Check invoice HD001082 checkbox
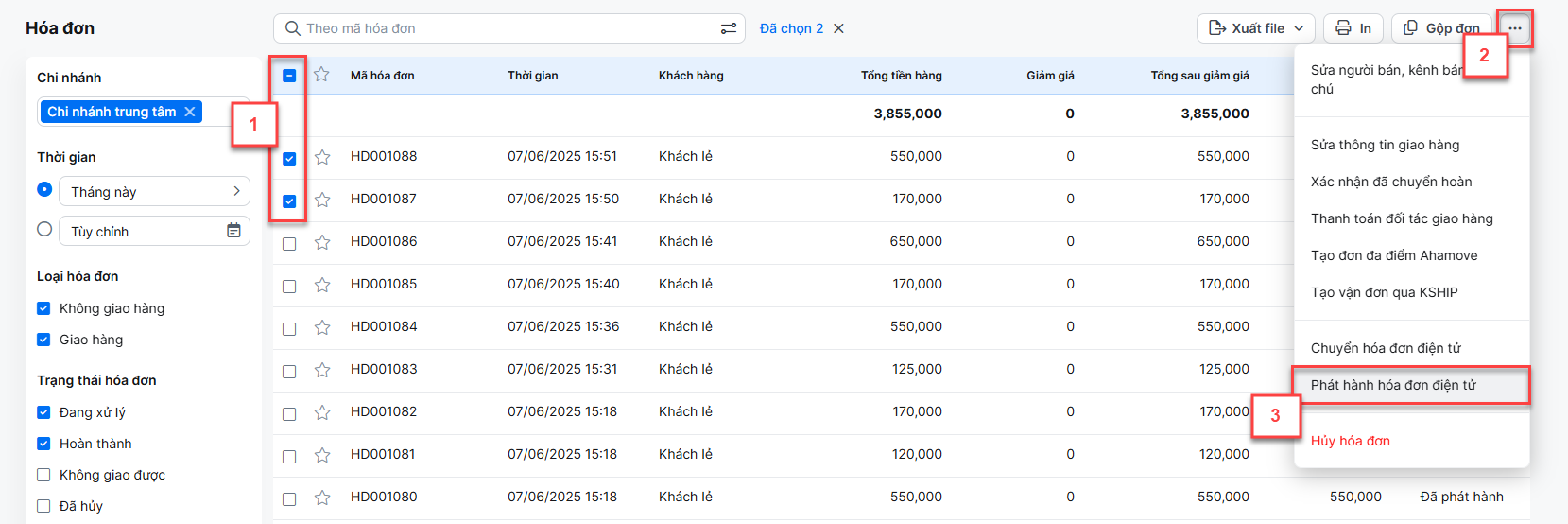 coord(289,414)
